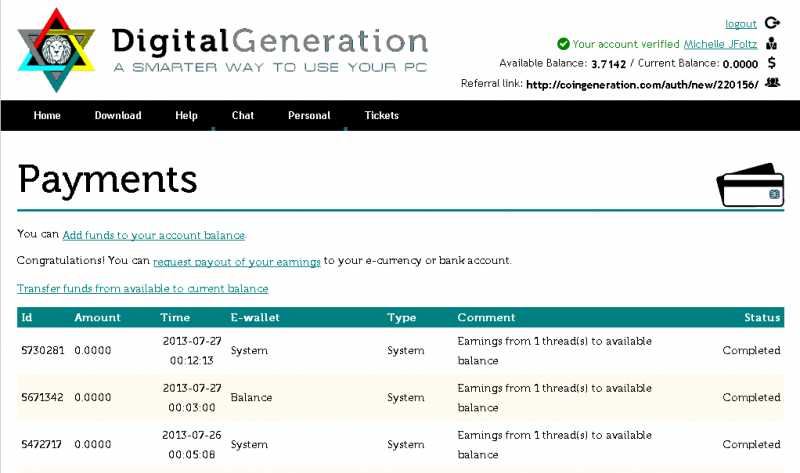Click the green account verified checkmark
Screen dimensions: 800x473
563,44
